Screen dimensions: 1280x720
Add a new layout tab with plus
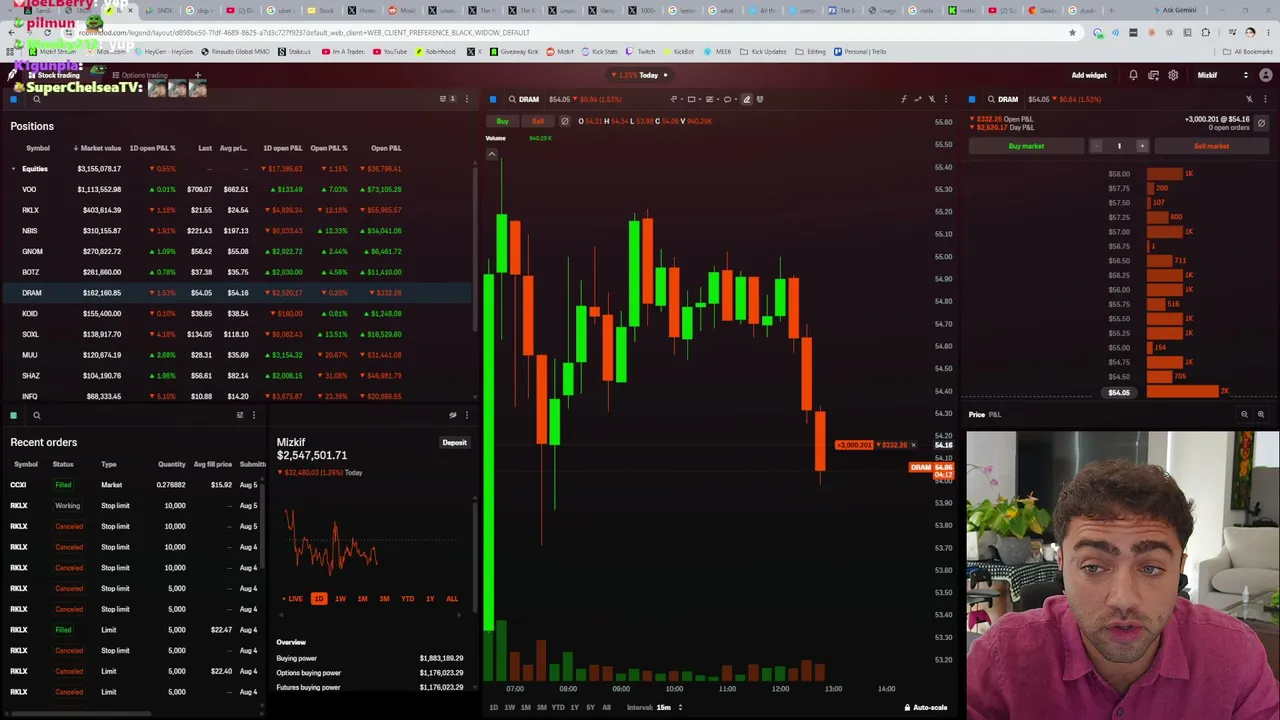(197, 75)
